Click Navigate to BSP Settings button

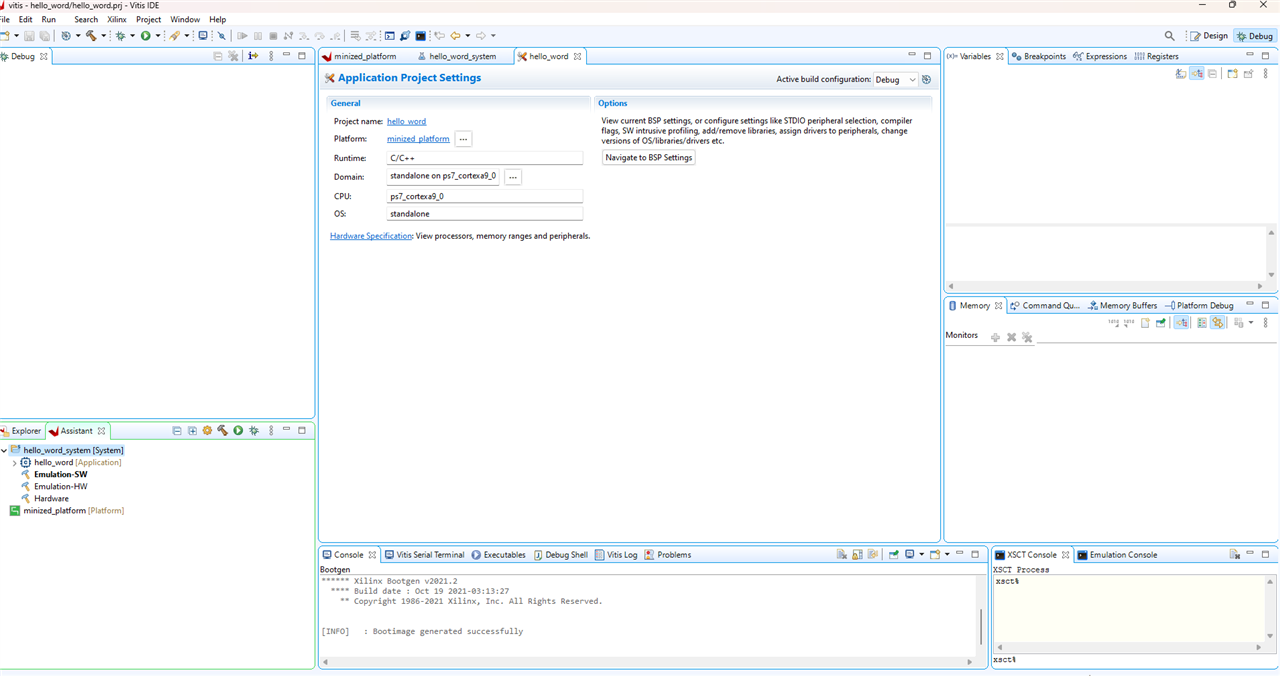[648, 158]
